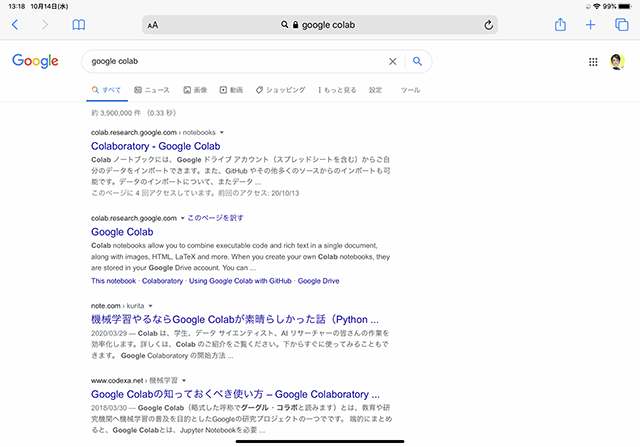This screenshot has height=447, width=640.
Task: Add a new tab with the plus icon
Action: pos(590,25)
